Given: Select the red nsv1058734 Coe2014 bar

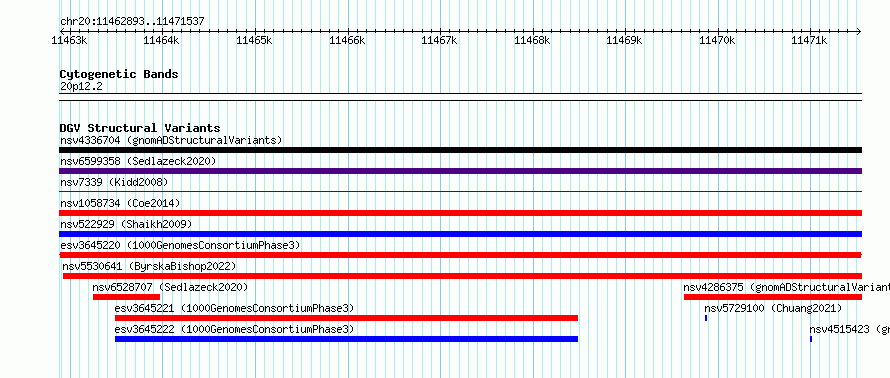Looking at the screenshot, I should click(x=460, y=213).
